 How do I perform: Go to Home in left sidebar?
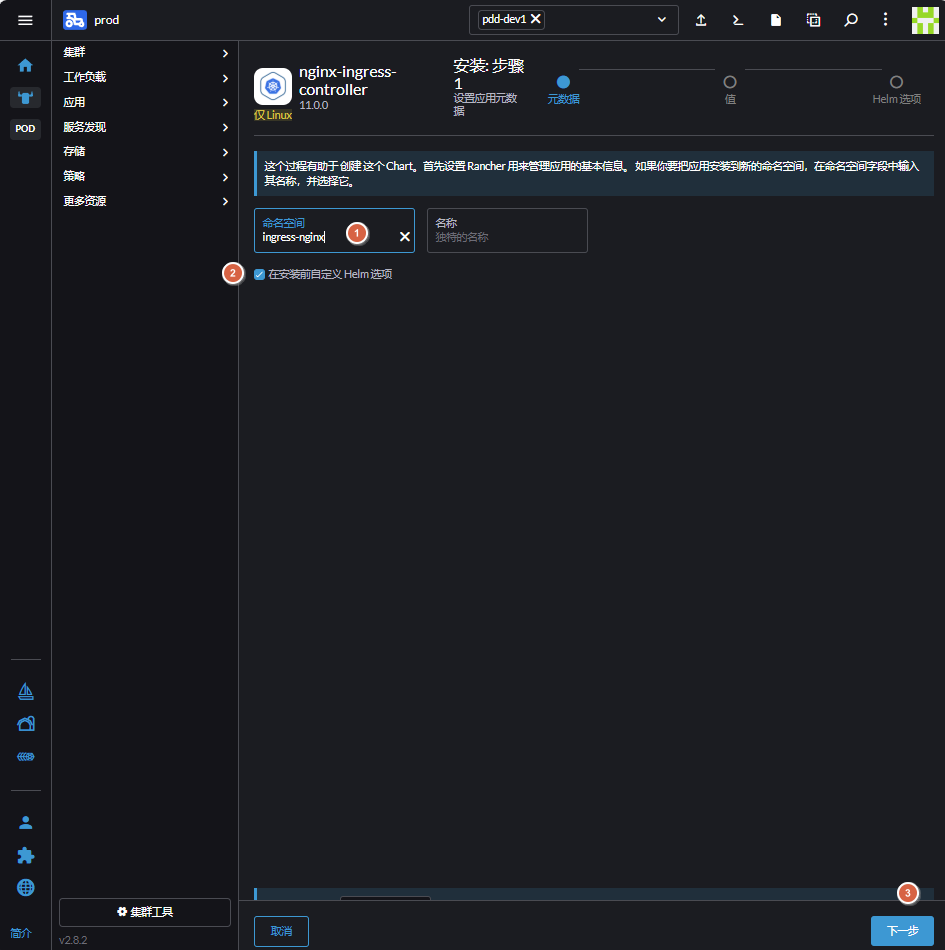click(x=26, y=66)
